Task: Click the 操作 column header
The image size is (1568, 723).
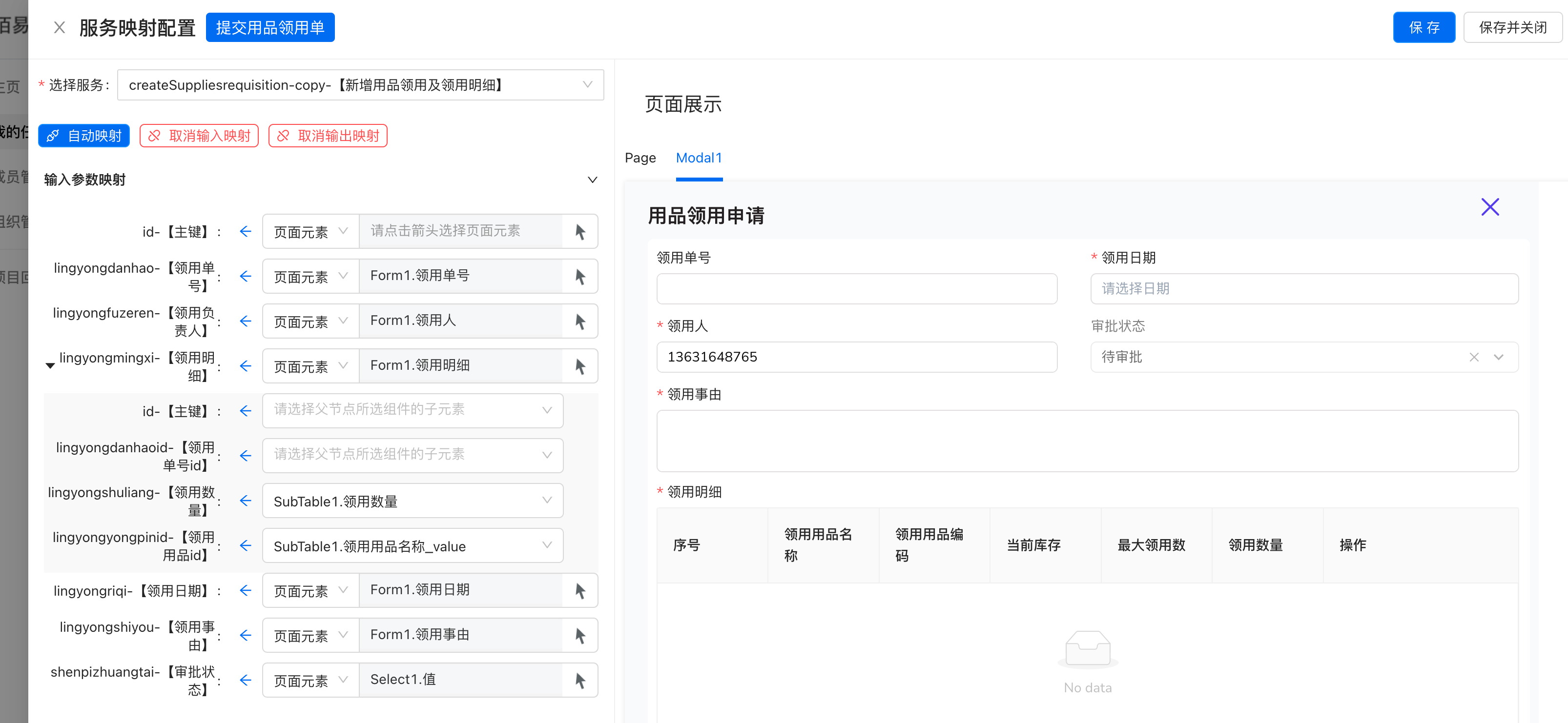Action: [x=1420, y=545]
